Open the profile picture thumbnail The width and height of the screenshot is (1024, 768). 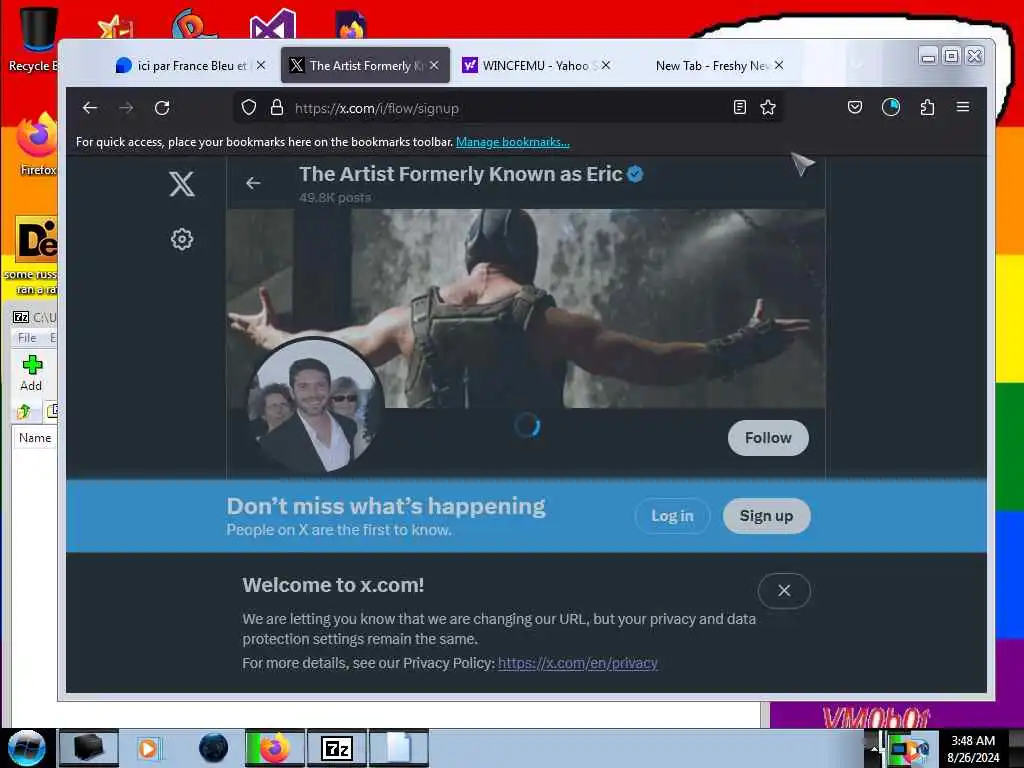(x=314, y=404)
